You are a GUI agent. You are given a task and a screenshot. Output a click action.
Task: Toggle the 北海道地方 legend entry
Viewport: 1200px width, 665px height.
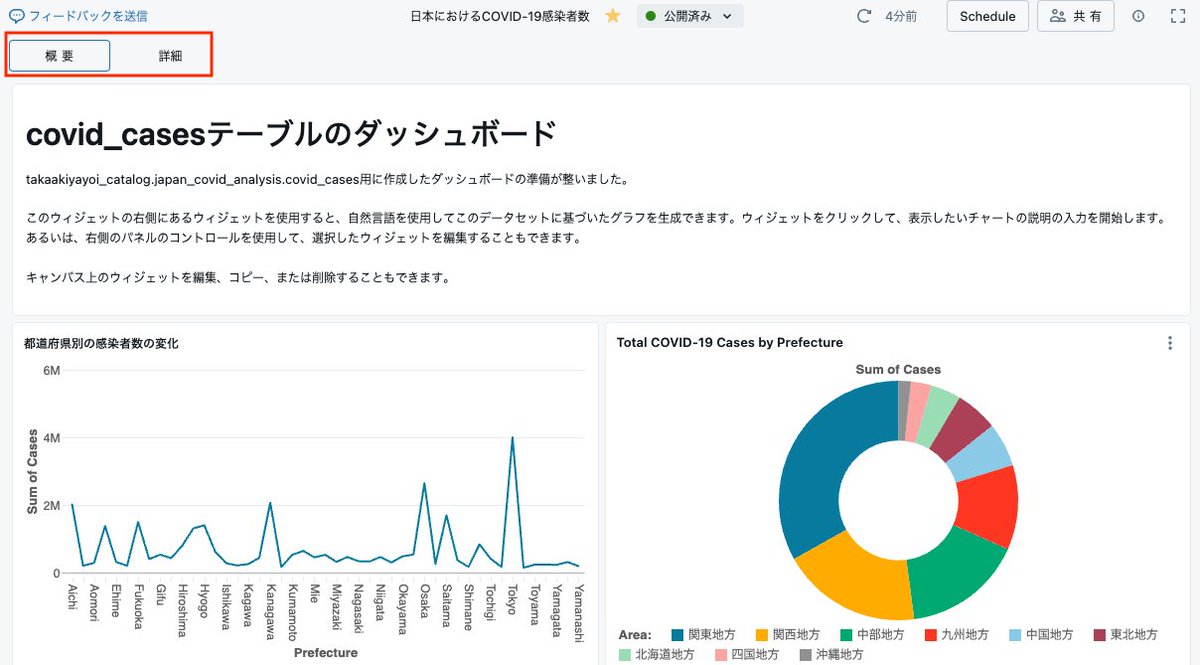coord(658,655)
